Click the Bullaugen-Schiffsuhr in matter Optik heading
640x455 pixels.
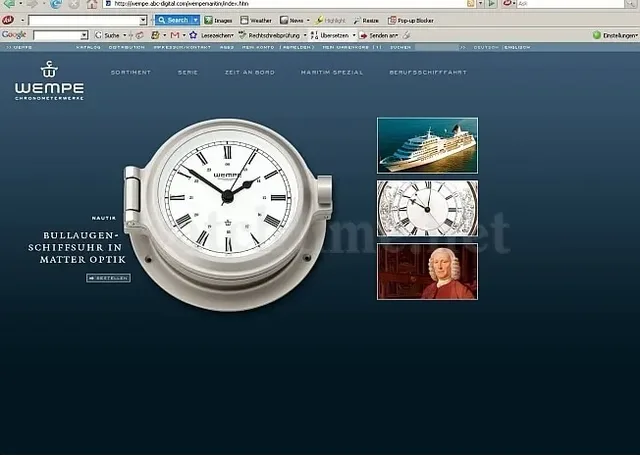(77, 247)
